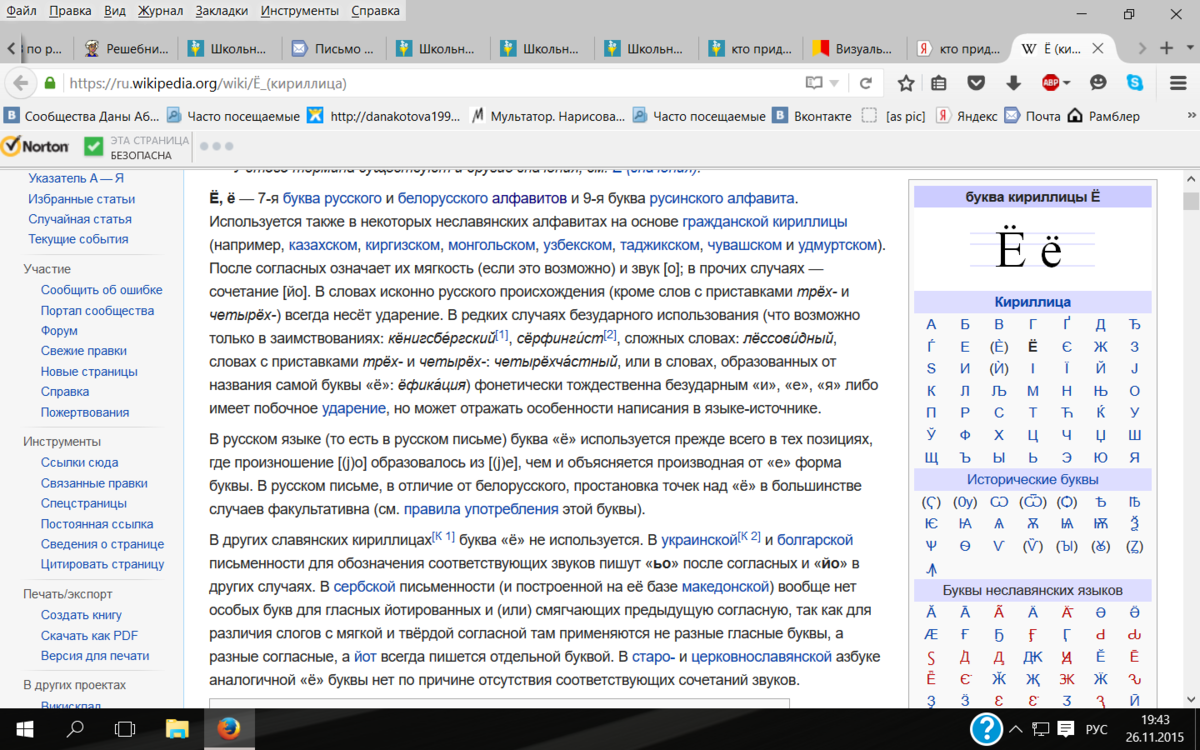Open the Downloads arrow icon
This screenshot has height=750, width=1200.
(1013, 83)
